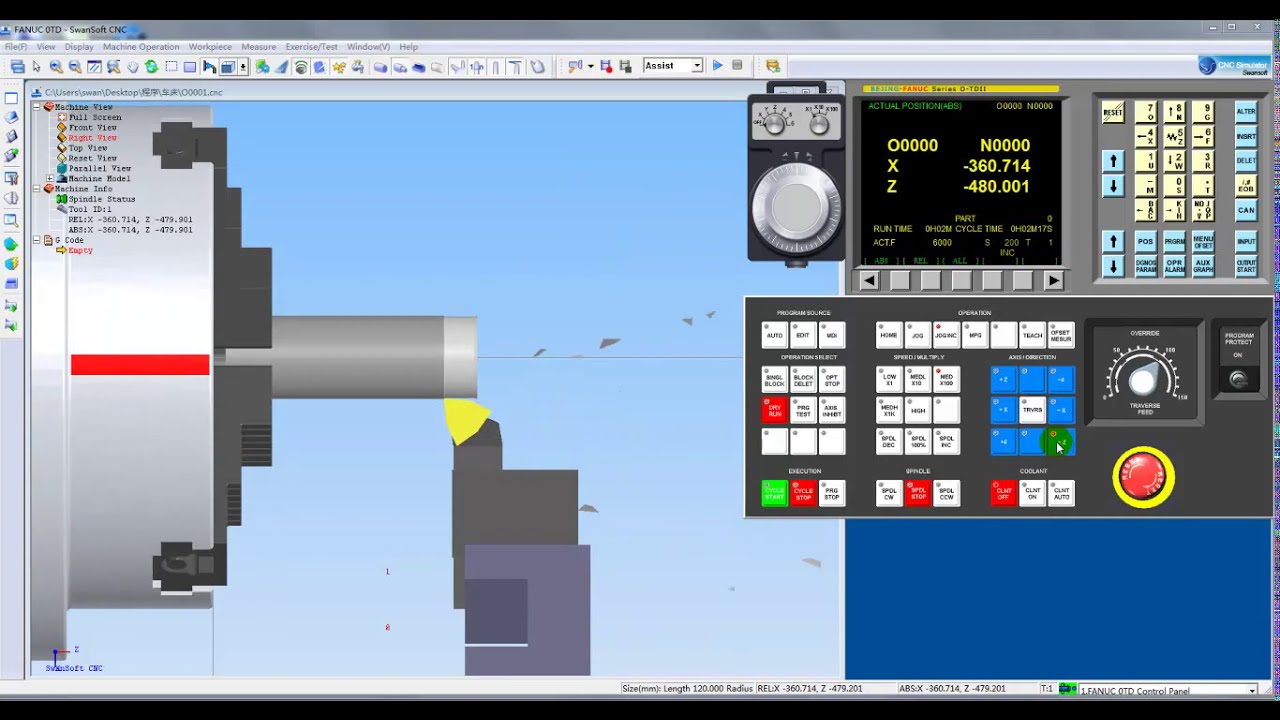1280x720 pixels.
Task: Toggle the red DRY RUN key
Action: point(774,410)
